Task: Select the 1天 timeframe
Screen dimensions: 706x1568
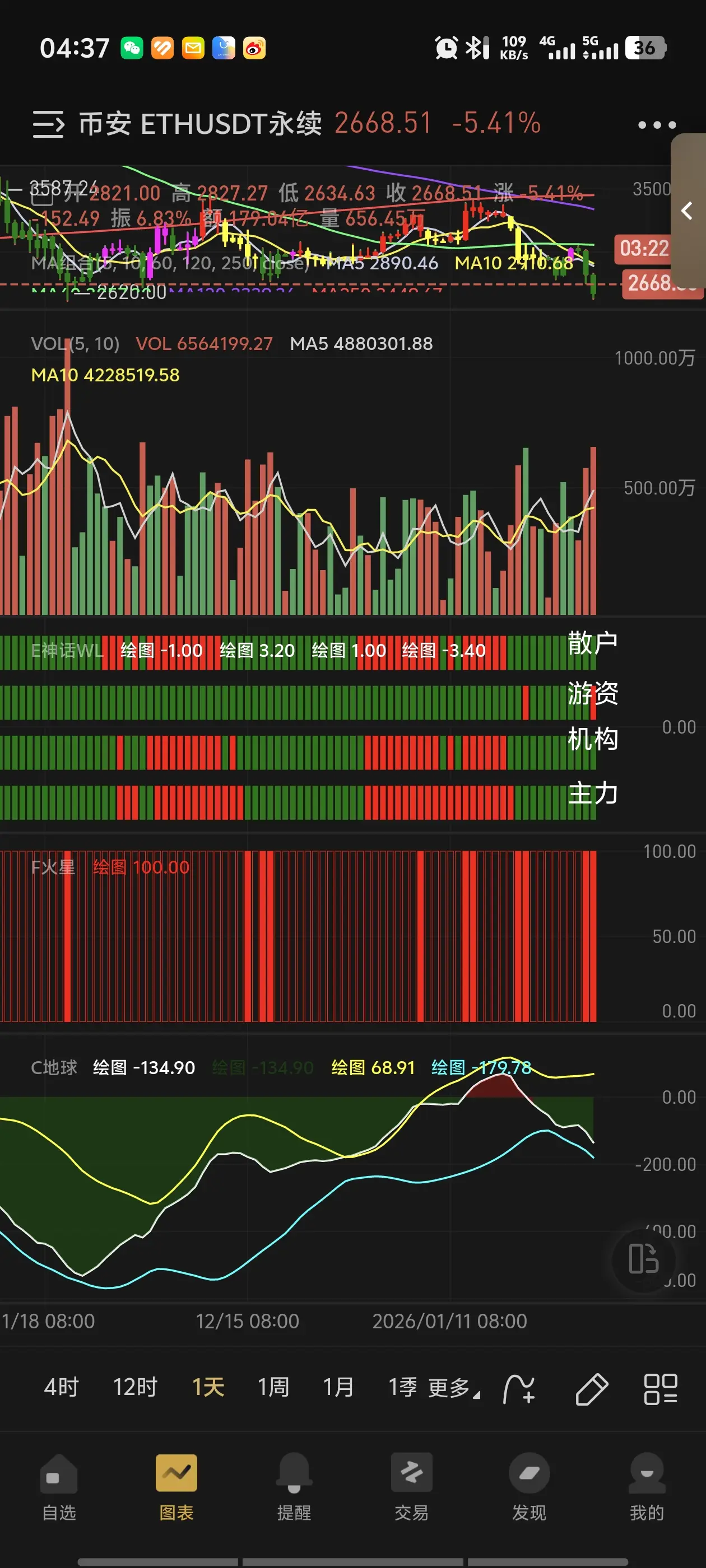Action: coord(208,1387)
